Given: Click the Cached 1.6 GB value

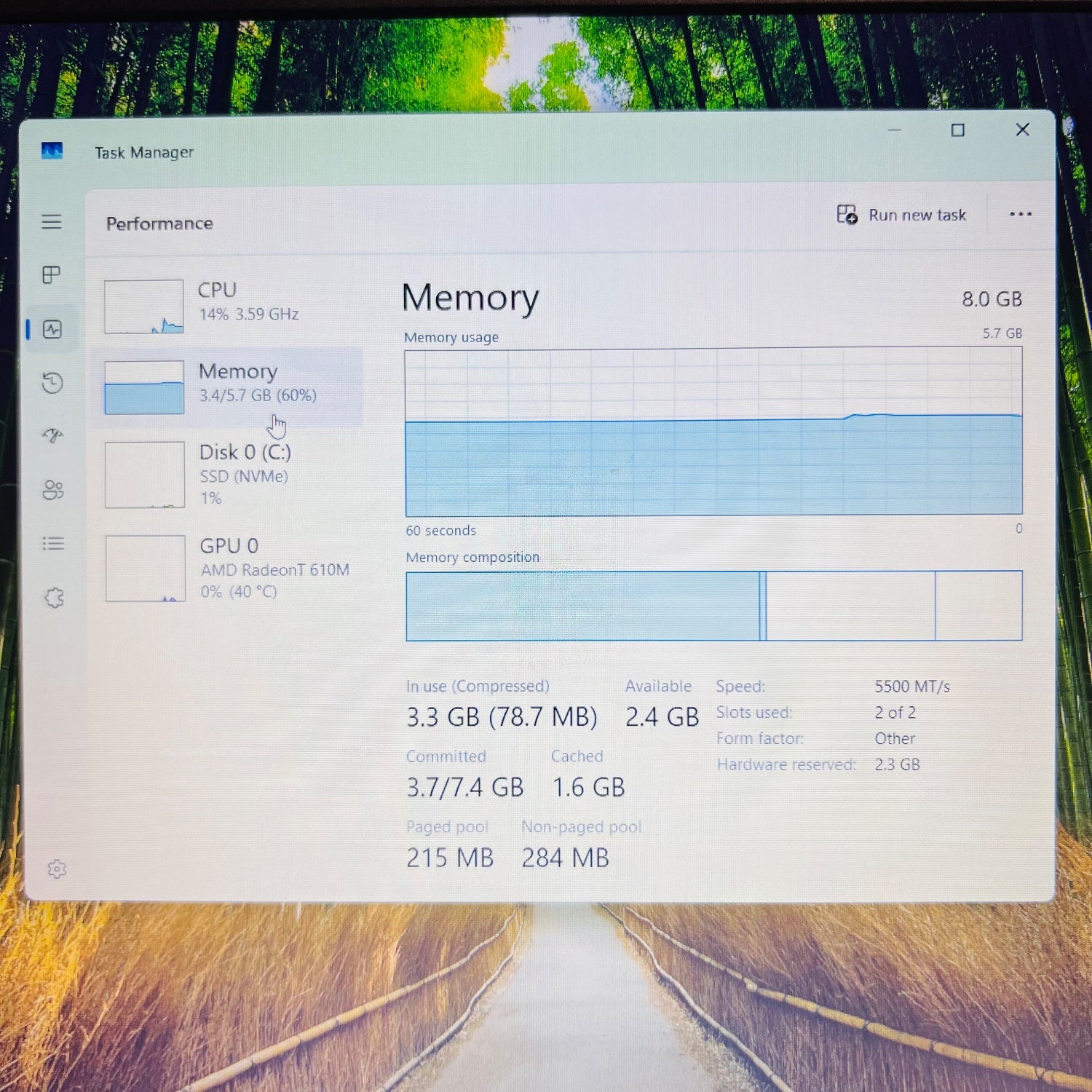Looking at the screenshot, I should pyautogui.click(x=588, y=787).
